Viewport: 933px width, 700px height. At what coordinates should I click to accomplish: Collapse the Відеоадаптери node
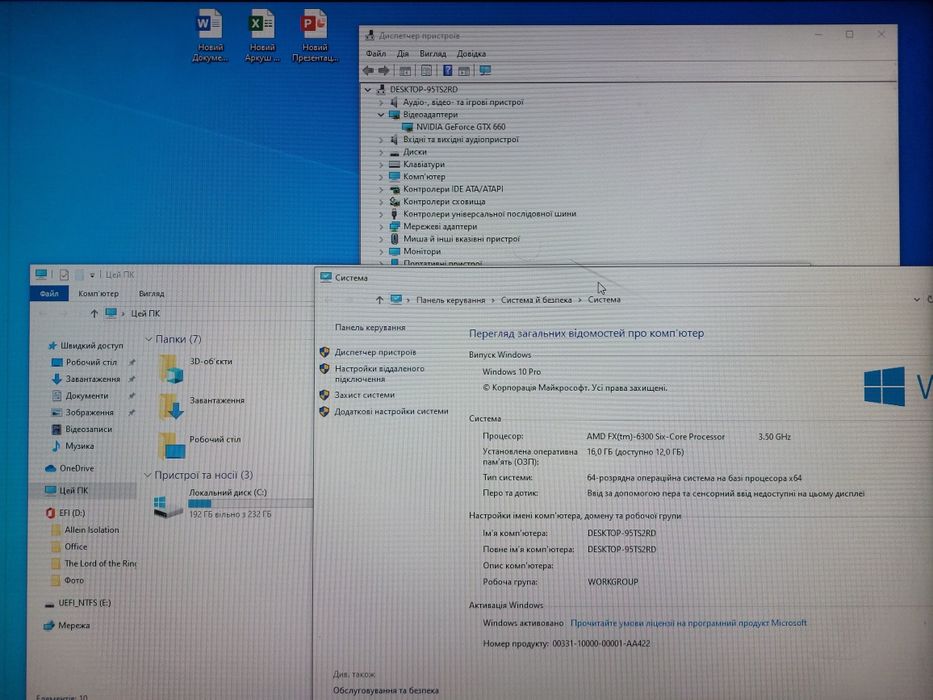tap(381, 114)
